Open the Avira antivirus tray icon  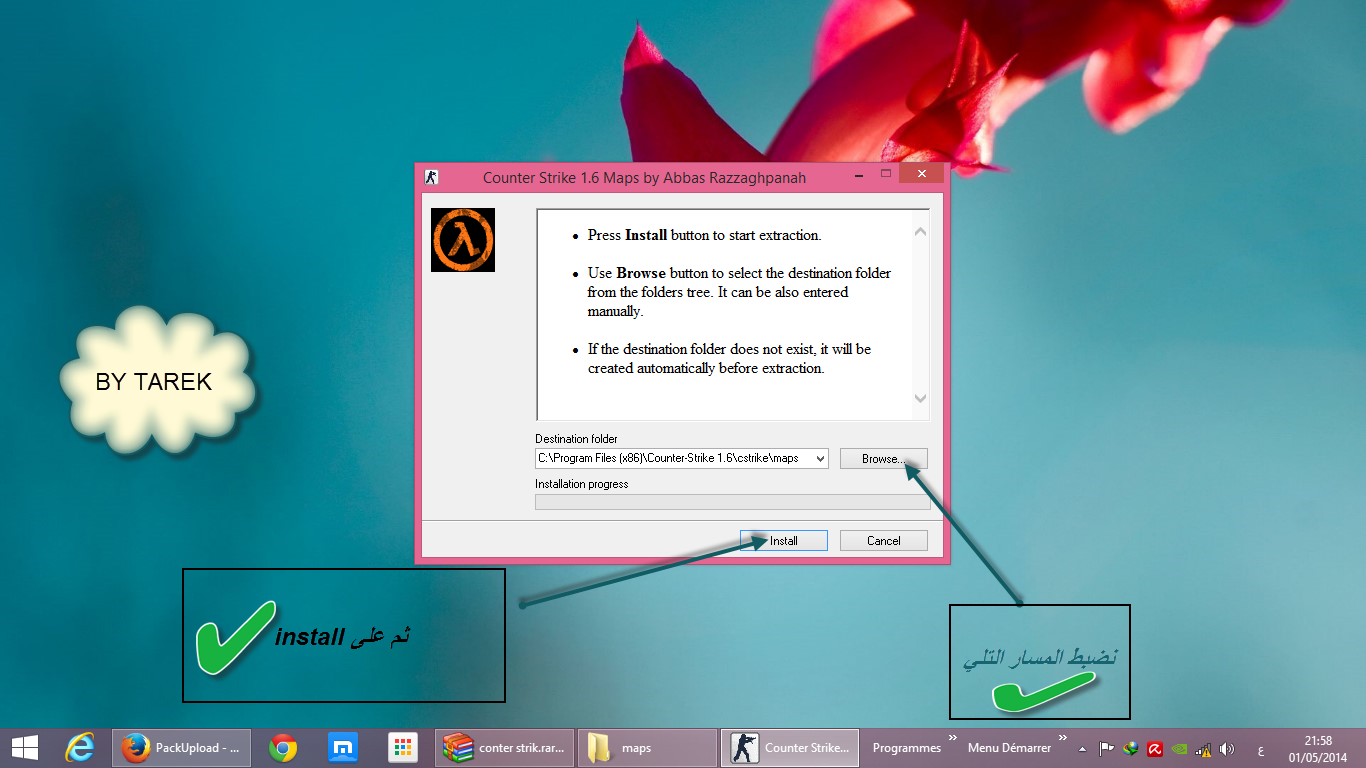[x=1154, y=748]
